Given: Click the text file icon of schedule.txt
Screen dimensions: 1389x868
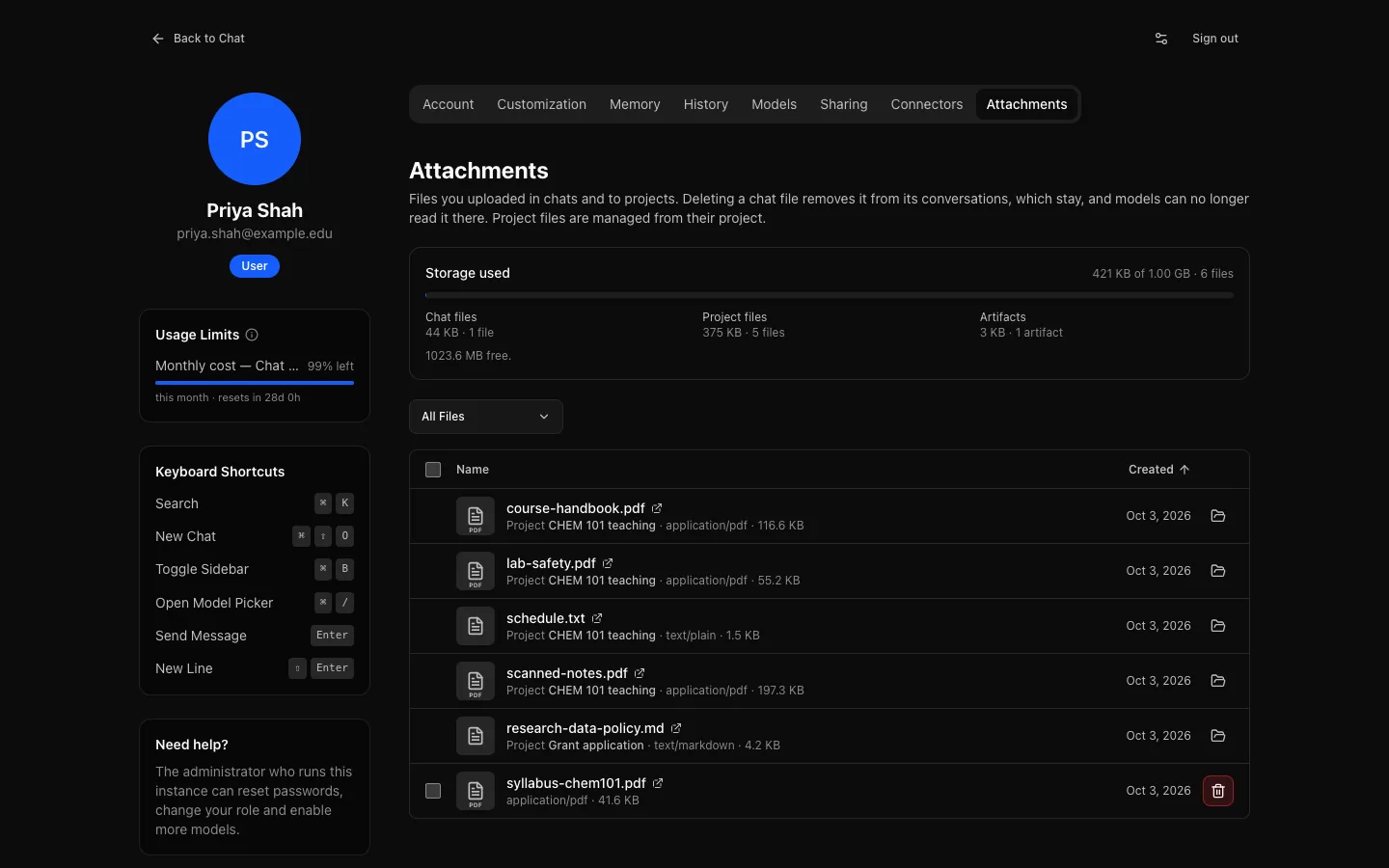Looking at the screenshot, I should [x=476, y=626].
